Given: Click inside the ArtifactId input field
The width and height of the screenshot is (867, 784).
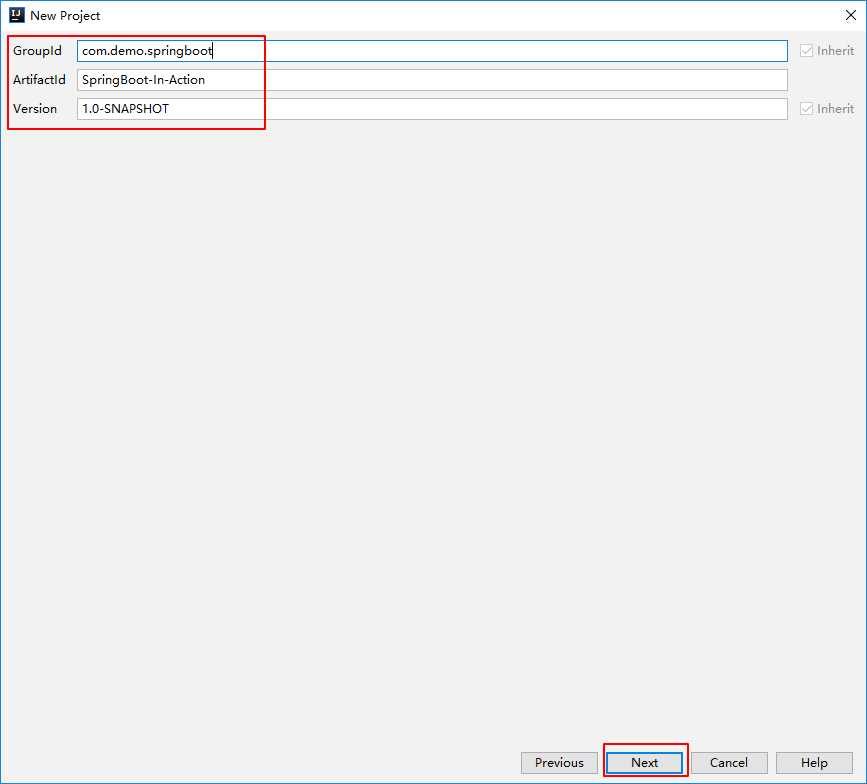Looking at the screenshot, I should (x=400, y=79).
